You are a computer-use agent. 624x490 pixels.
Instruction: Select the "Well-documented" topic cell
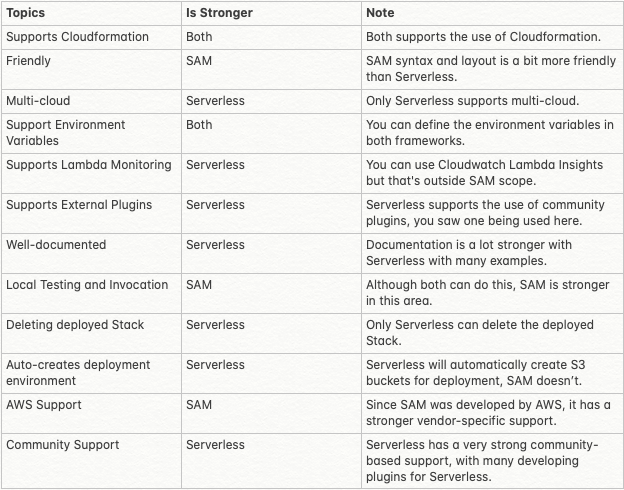[56, 245]
